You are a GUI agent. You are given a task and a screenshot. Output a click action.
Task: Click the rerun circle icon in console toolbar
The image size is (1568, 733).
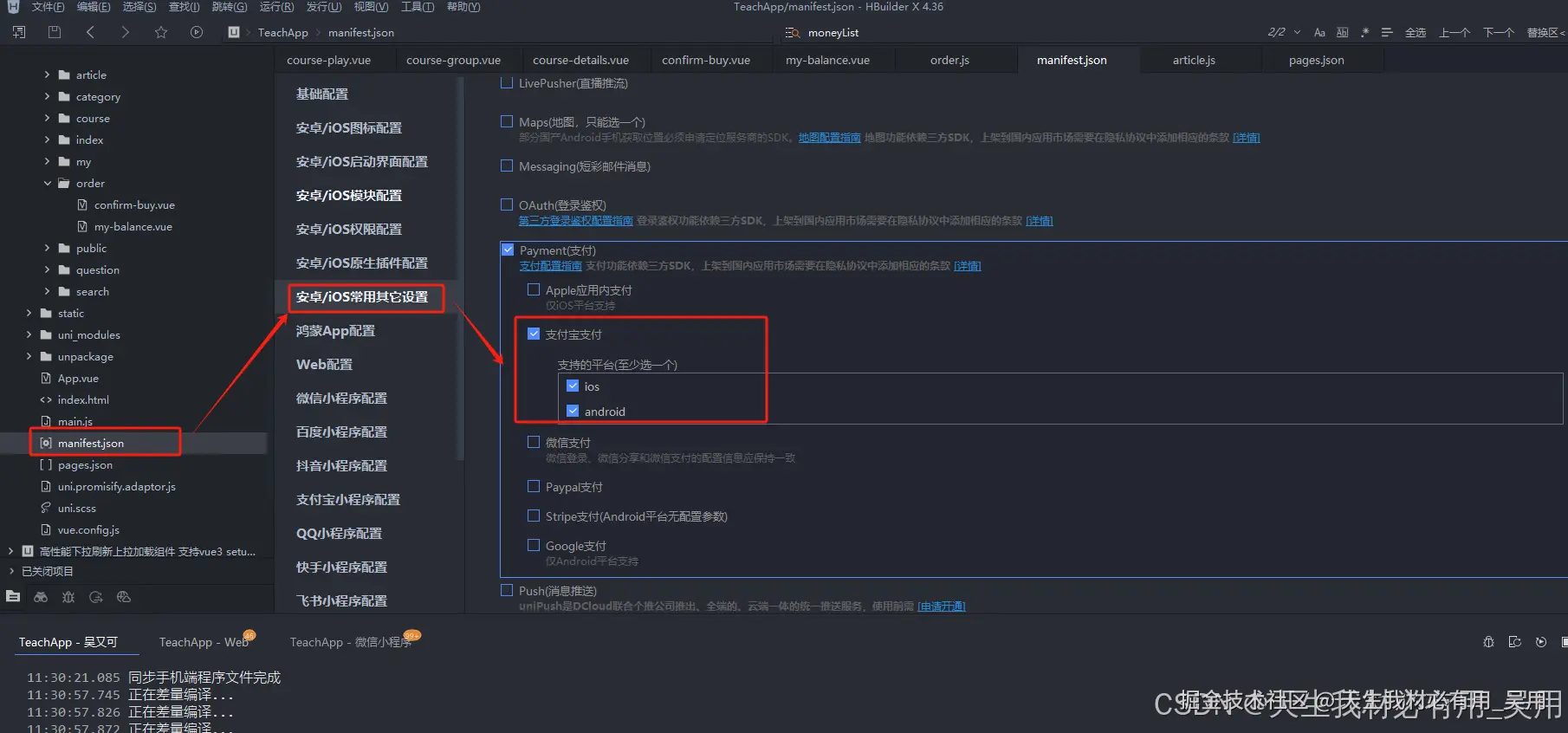tap(1540, 642)
